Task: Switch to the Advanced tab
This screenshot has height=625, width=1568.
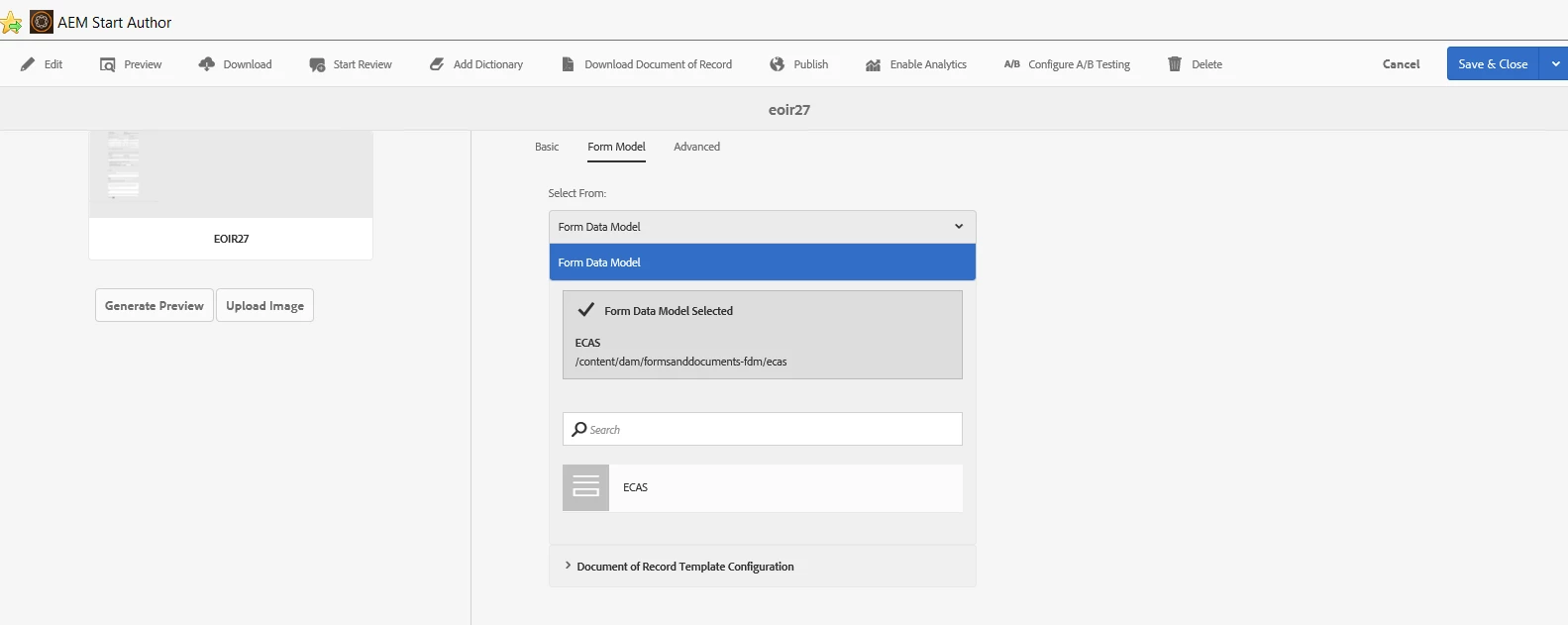Action: click(696, 147)
